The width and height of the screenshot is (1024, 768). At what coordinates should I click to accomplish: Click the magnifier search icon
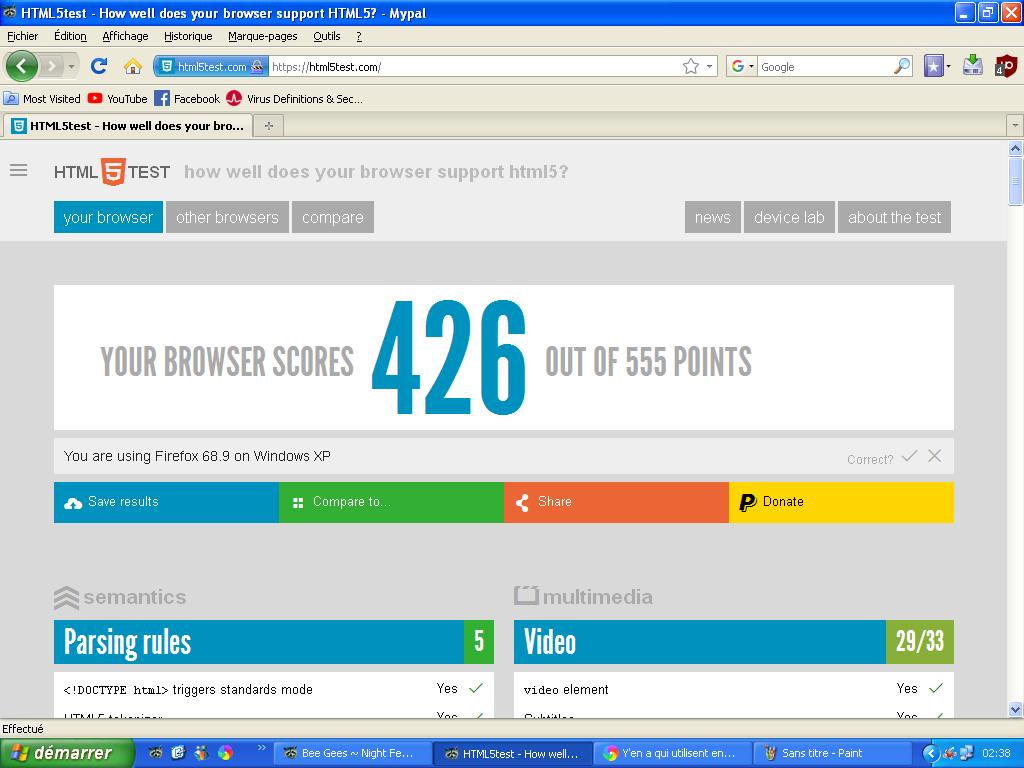[x=902, y=66]
